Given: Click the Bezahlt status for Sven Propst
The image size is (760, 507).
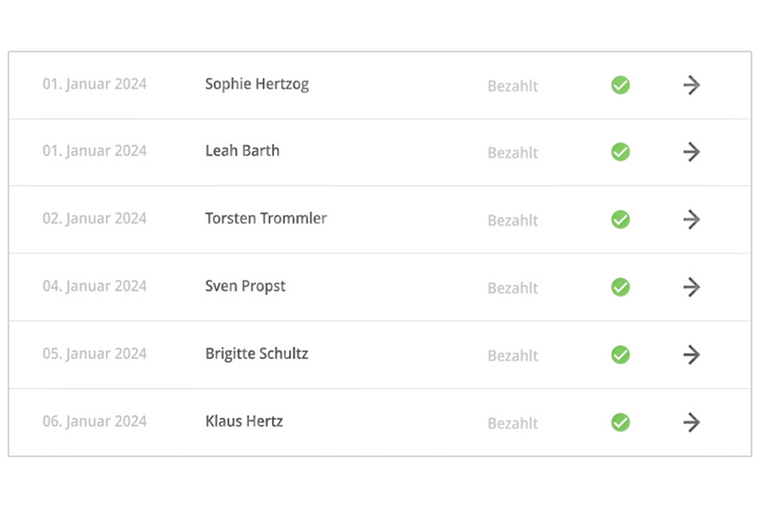Looking at the screenshot, I should pos(513,288).
